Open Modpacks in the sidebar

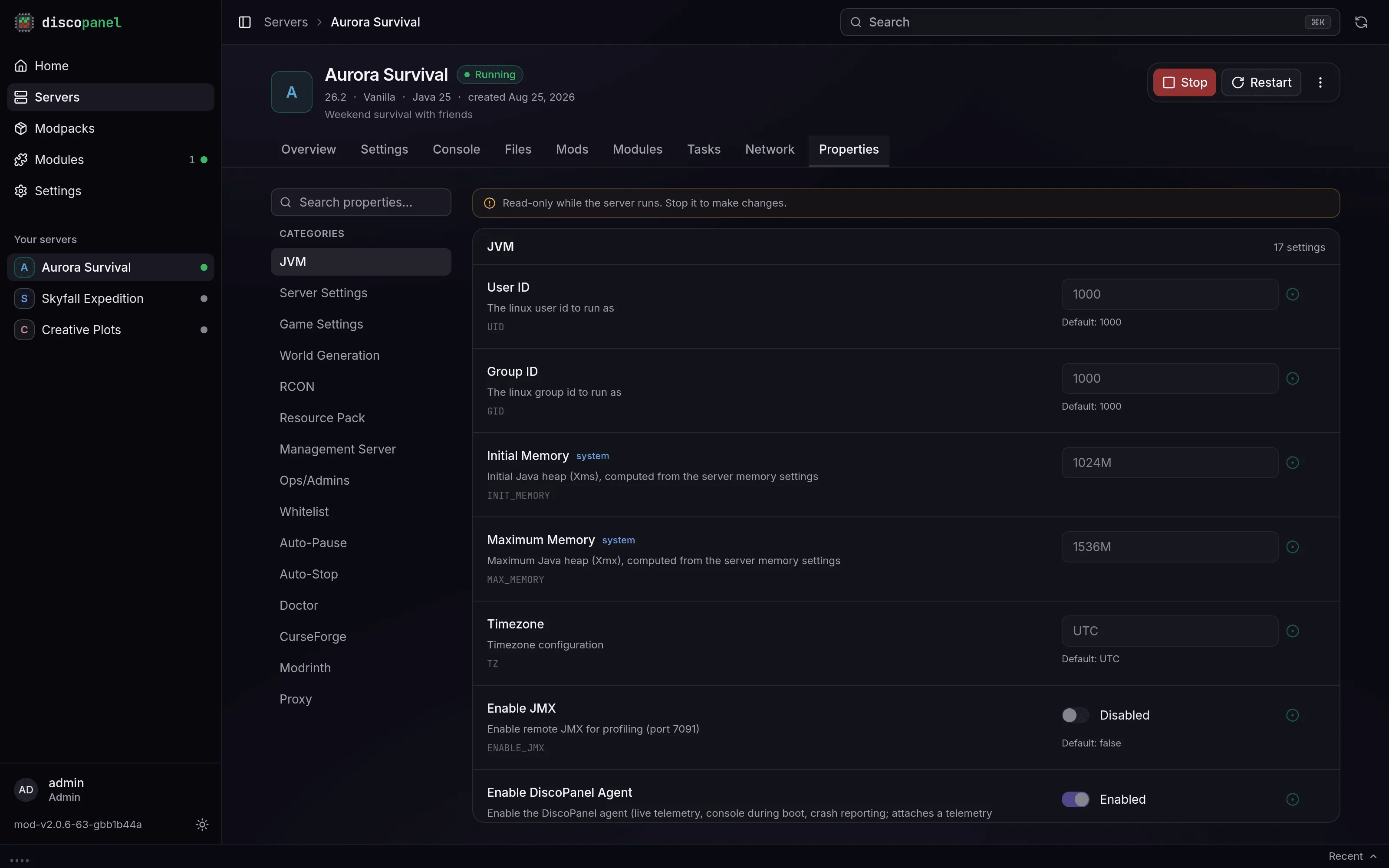coord(110,128)
